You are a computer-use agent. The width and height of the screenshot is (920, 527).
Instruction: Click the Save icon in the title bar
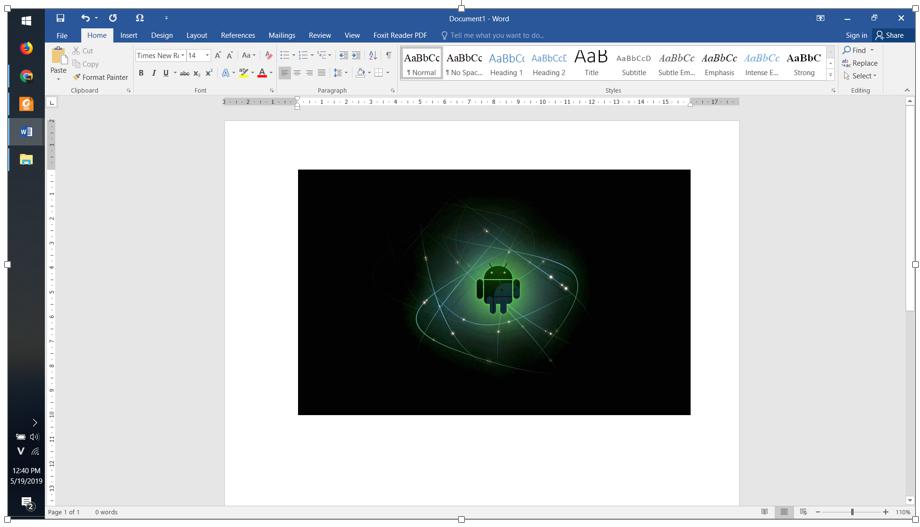click(x=60, y=18)
